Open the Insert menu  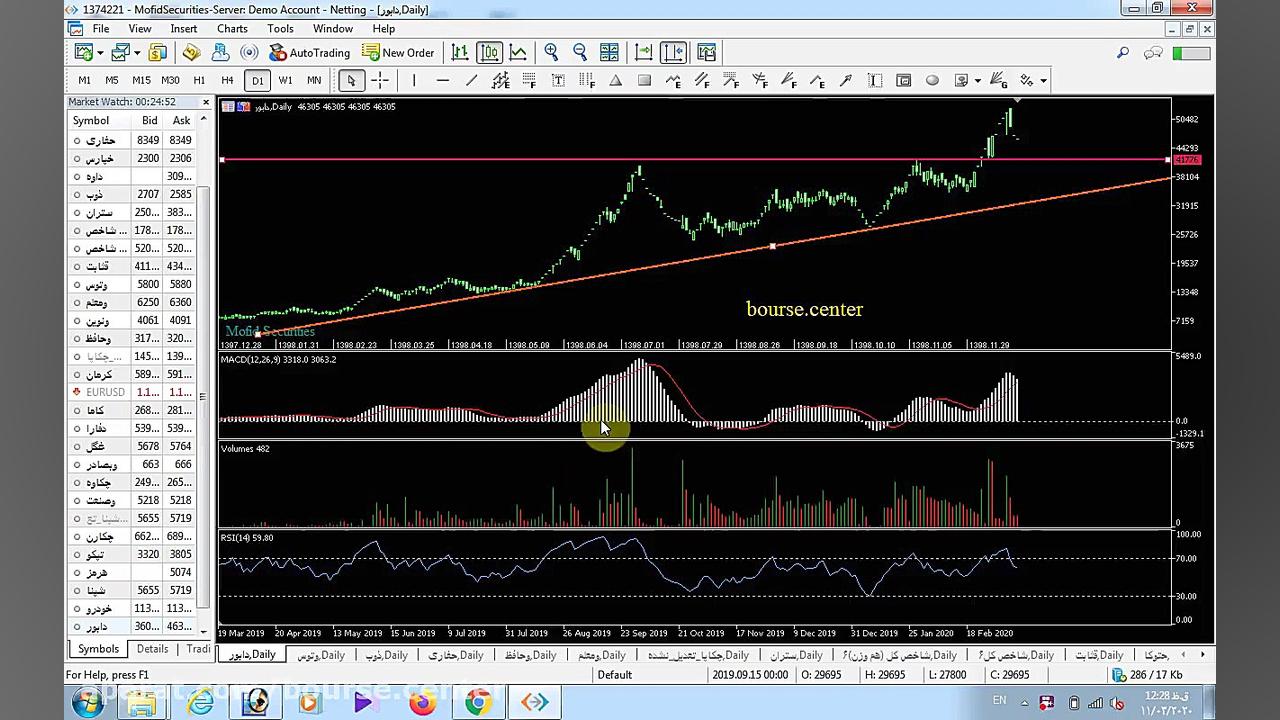(183, 29)
